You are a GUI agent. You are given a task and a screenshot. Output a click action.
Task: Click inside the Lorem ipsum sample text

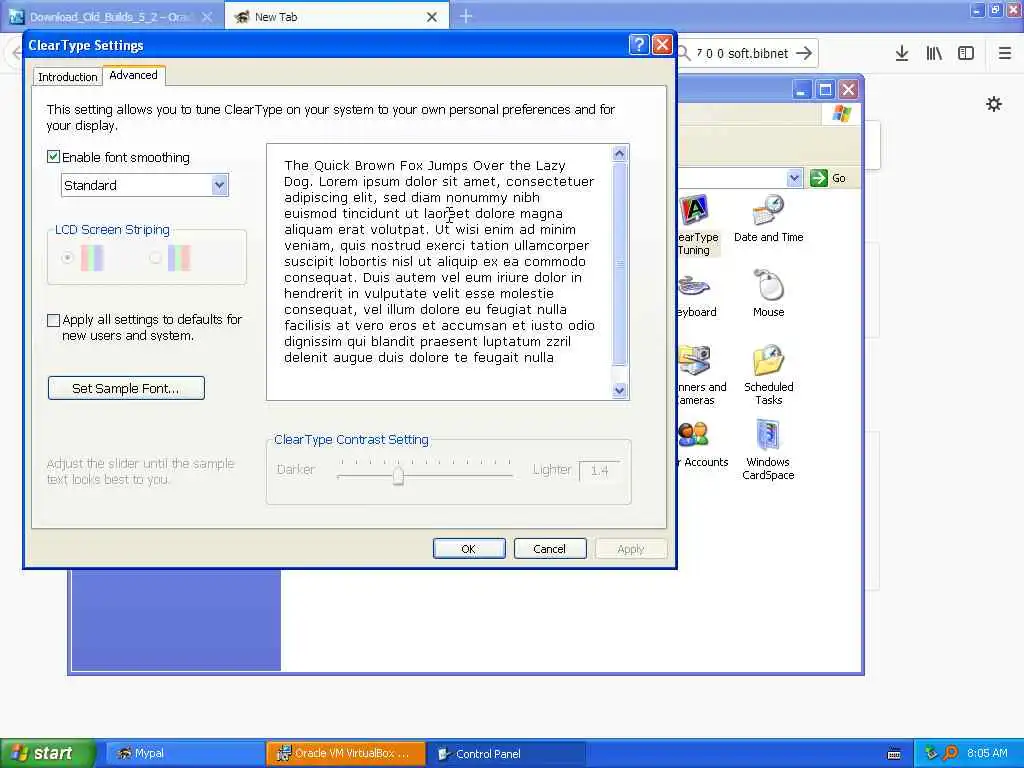pyautogui.click(x=439, y=261)
